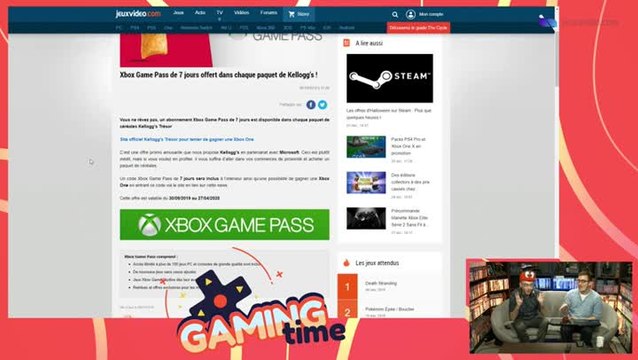Open the Forums menu

[269, 13]
